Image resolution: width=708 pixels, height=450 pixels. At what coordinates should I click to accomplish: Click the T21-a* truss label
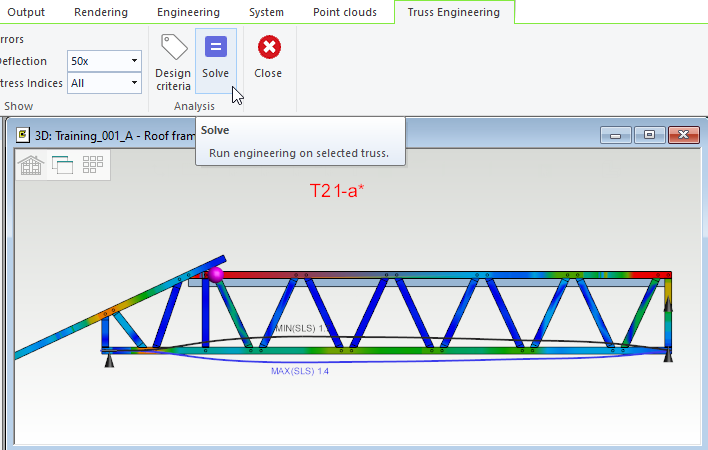click(337, 190)
